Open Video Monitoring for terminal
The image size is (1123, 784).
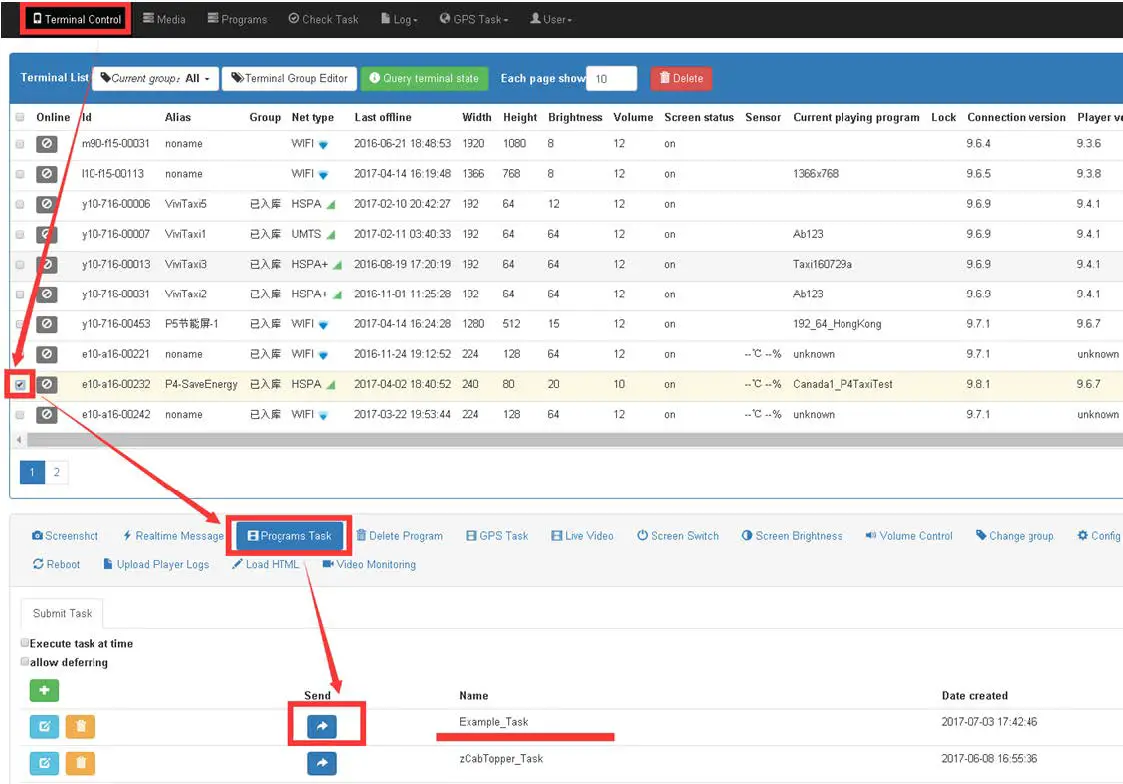[368, 564]
